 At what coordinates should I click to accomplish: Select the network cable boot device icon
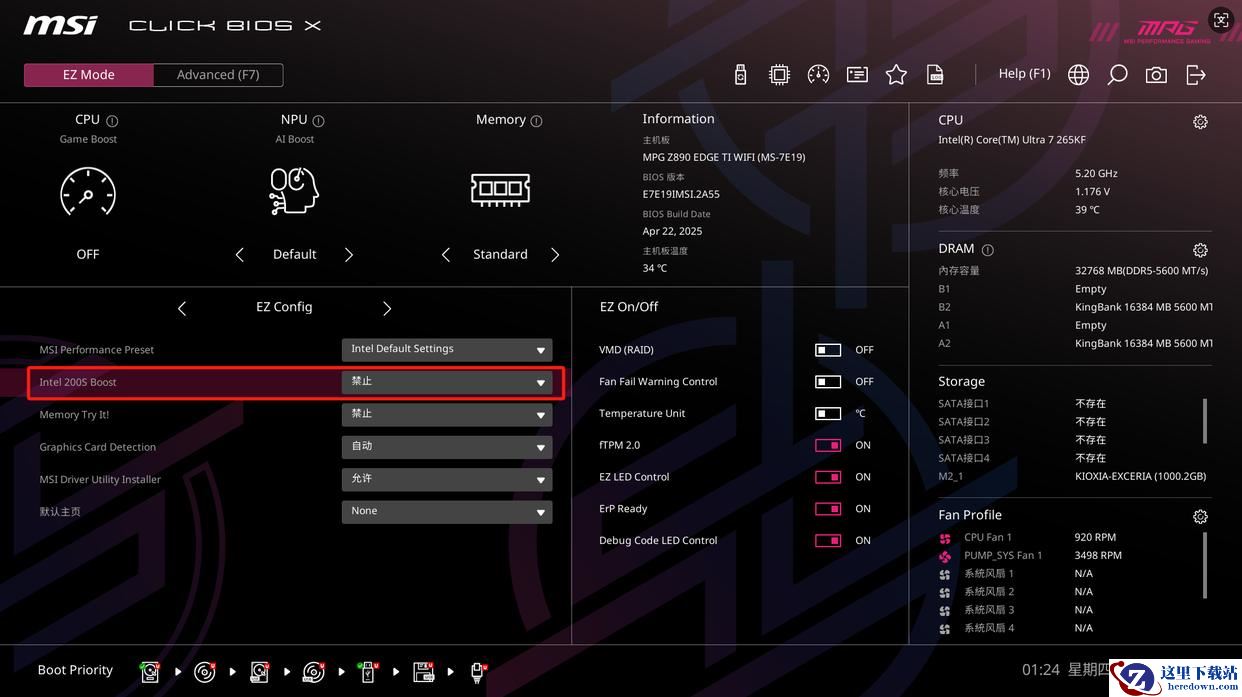(x=478, y=672)
